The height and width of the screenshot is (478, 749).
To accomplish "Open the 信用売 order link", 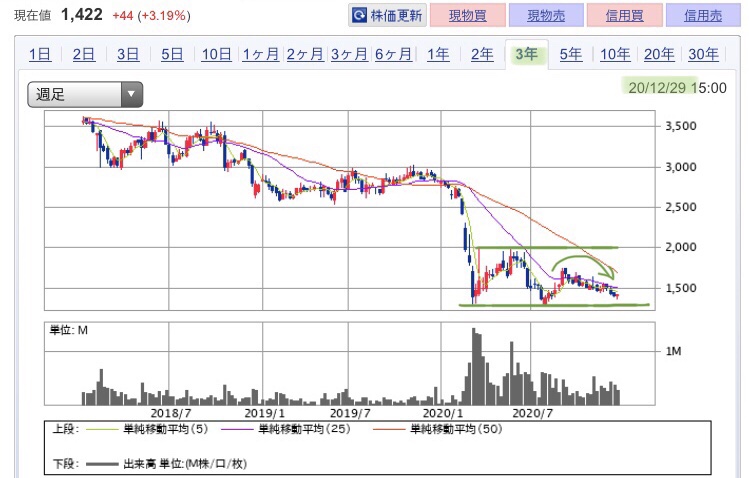I will tap(703, 15).
